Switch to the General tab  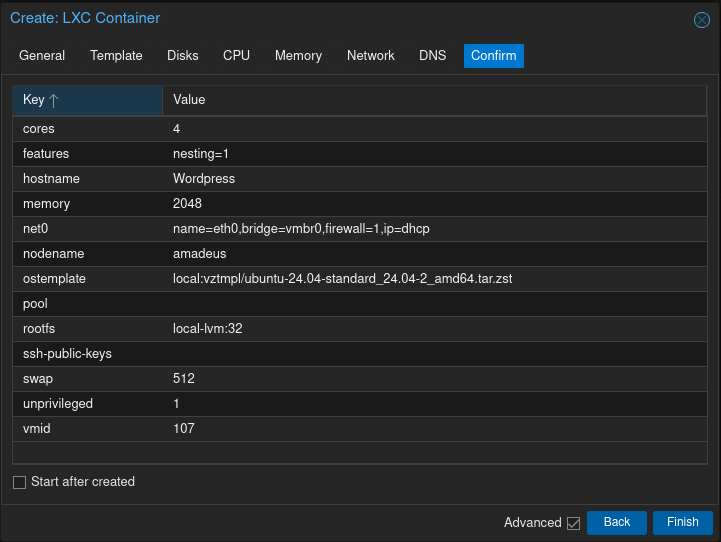point(42,56)
